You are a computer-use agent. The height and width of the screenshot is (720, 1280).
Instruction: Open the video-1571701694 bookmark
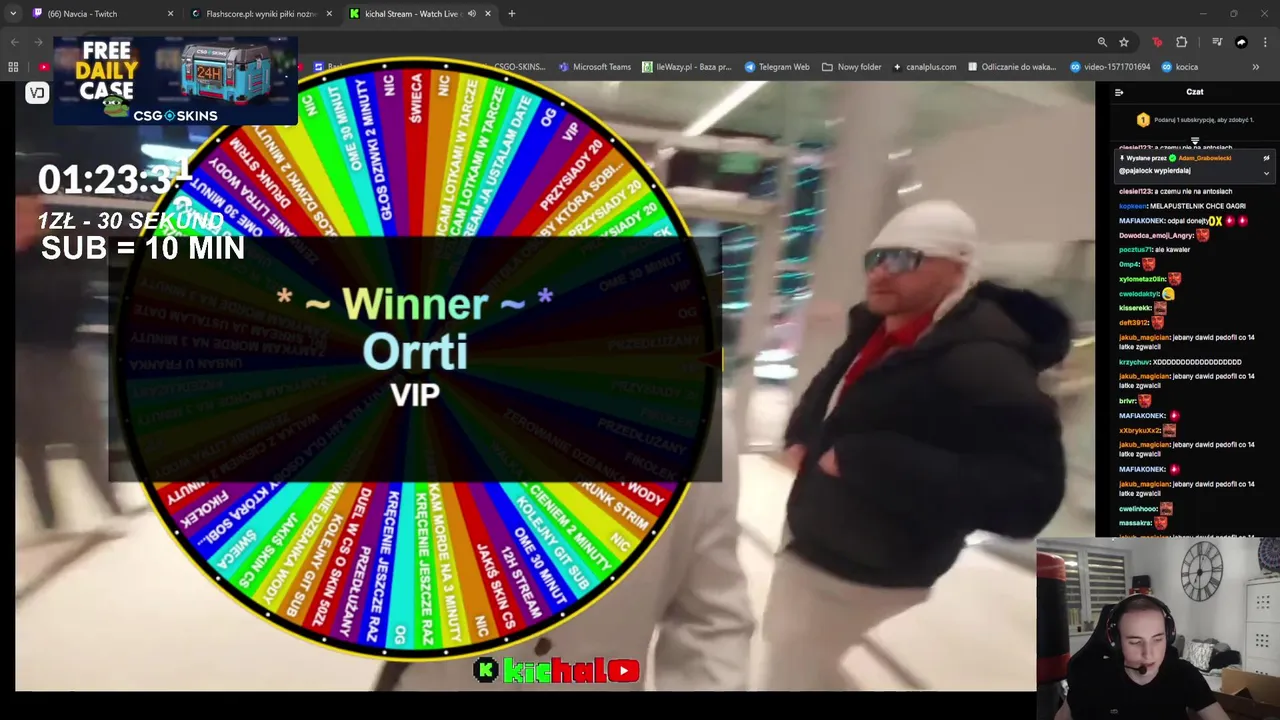pyautogui.click(x=1110, y=67)
